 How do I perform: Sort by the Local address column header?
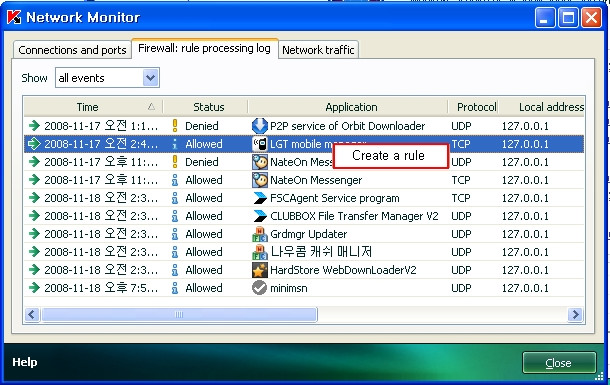(x=542, y=107)
